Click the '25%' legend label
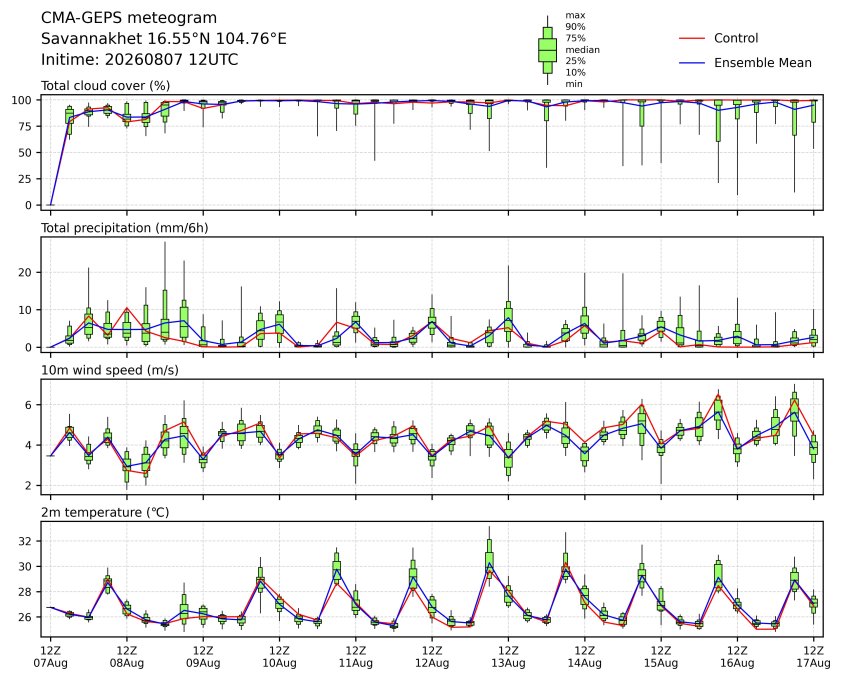The height and width of the screenshot is (680, 842). coord(575,61)
